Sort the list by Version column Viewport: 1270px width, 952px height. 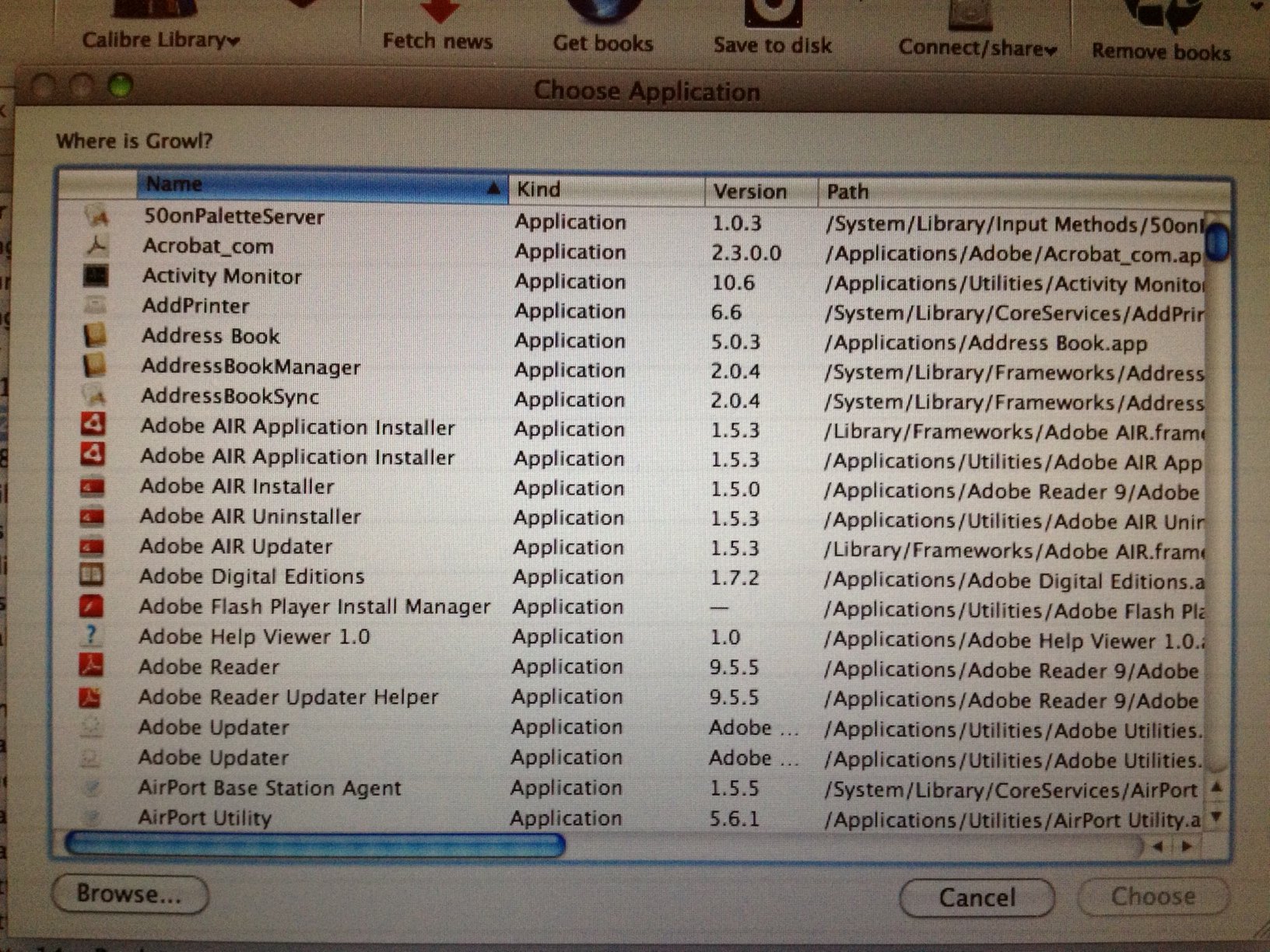[x=762, y=191]
